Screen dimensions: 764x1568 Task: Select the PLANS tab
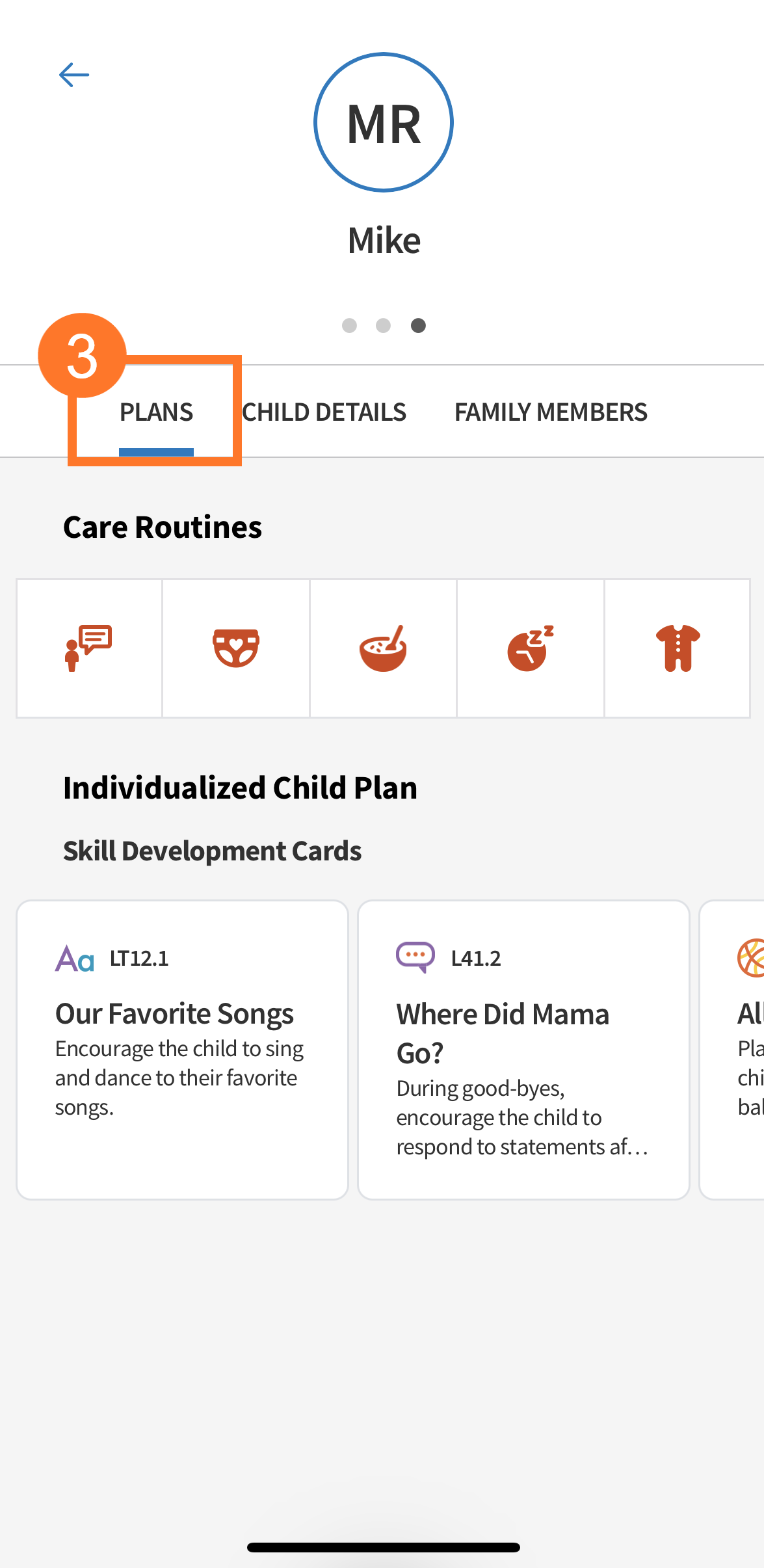coord(156,411)
